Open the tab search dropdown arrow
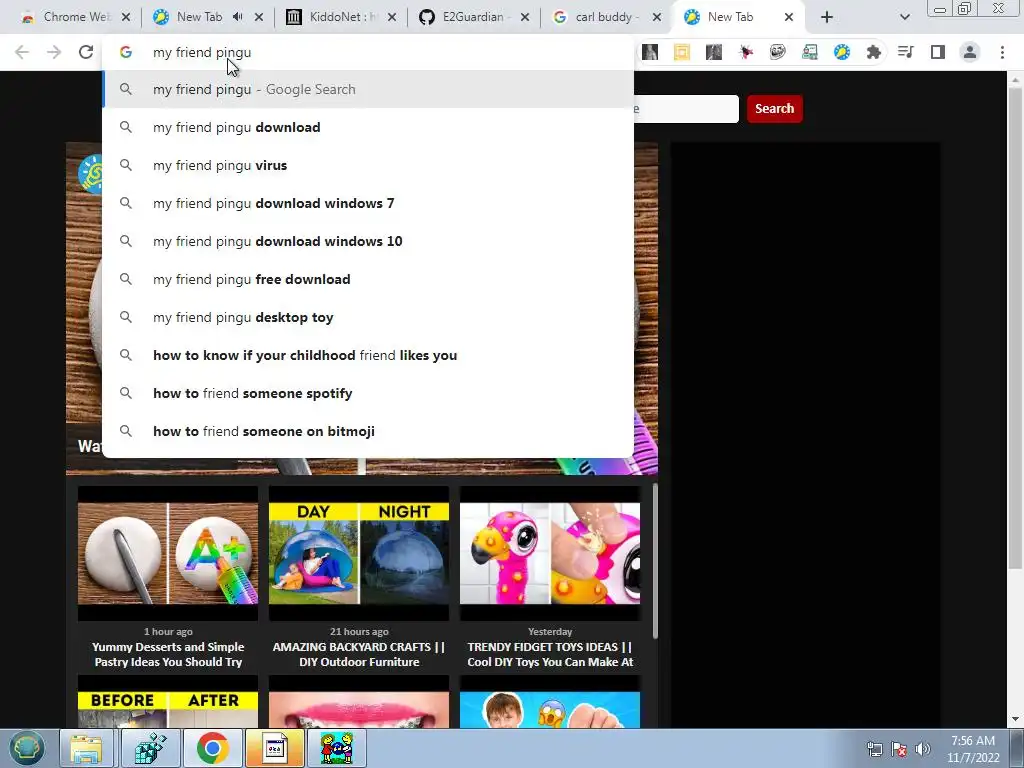 [x=904, y=17]
